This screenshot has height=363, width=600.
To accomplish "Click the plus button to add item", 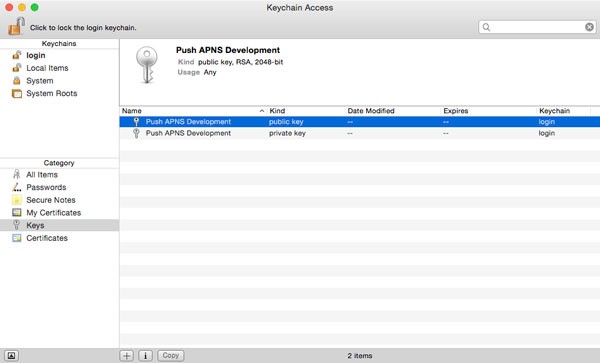I will (x=127, y=356).
